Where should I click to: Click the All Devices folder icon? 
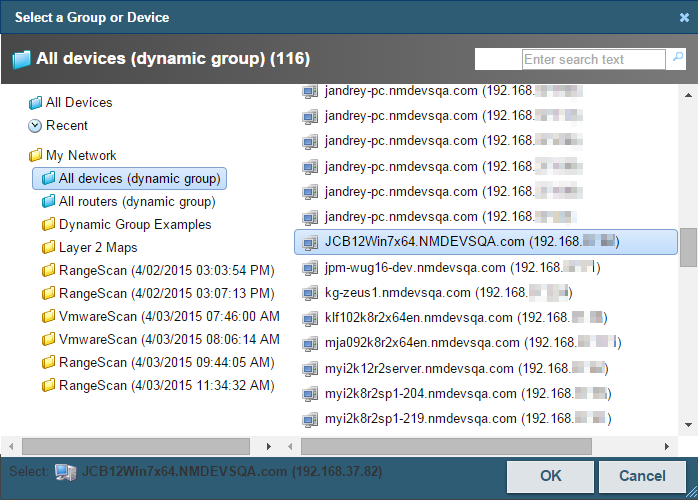pyautogui.click(x=35, y=103)
